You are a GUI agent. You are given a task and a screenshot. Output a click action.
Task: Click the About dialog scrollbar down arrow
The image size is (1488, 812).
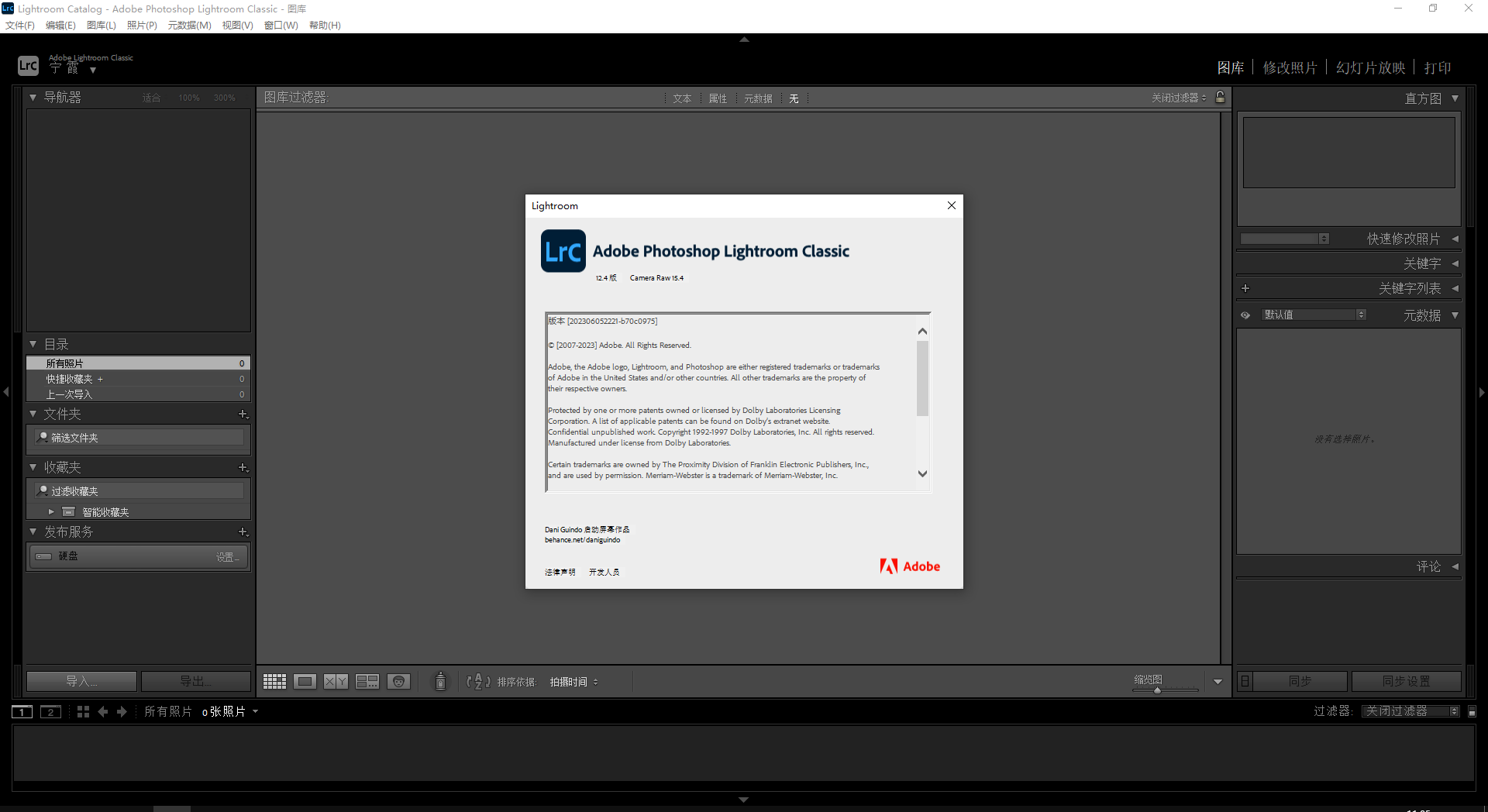coord(922,473)
